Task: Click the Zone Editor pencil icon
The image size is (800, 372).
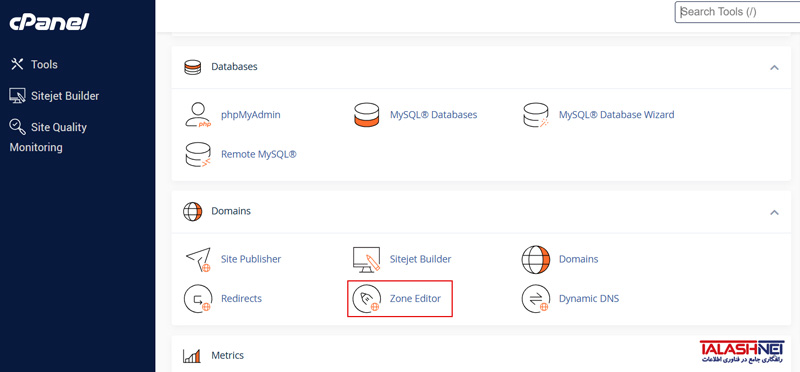Action: (x=366, y=299)
